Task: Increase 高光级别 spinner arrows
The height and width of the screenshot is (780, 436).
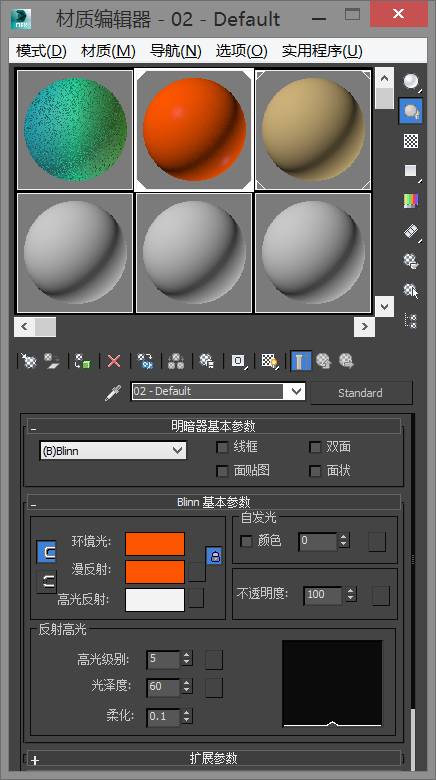Action: (x=187, y=659)
